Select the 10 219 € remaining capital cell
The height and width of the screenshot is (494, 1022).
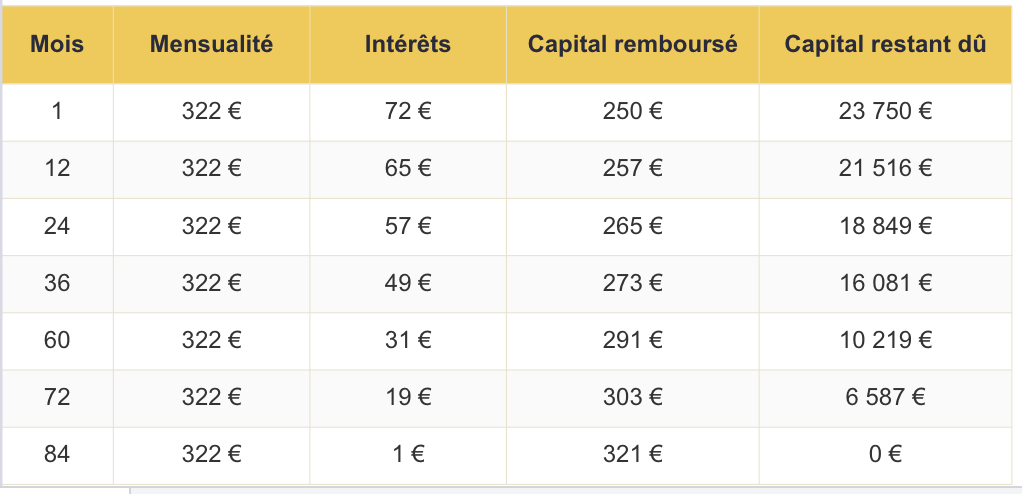(x=885, y=341)
